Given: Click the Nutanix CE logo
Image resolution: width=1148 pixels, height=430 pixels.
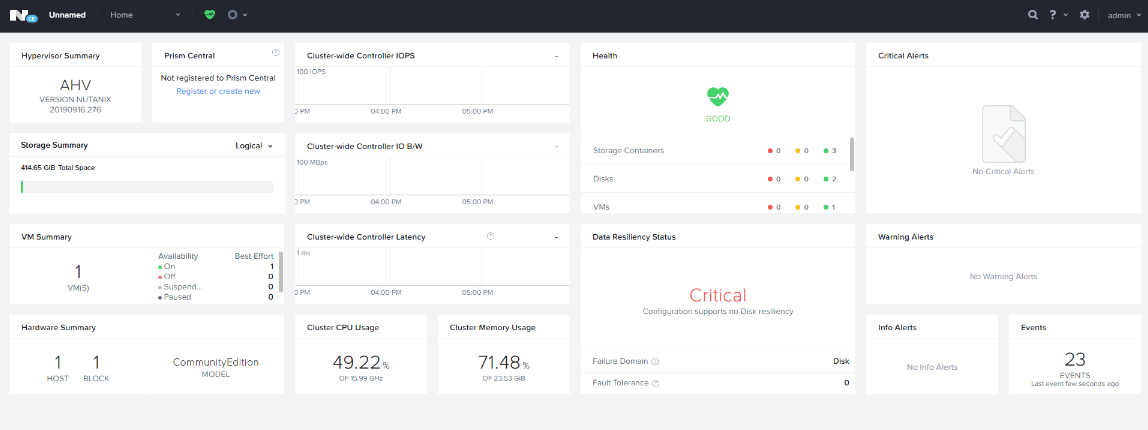Looking at the screenshot, I should [x=23, y=15].
